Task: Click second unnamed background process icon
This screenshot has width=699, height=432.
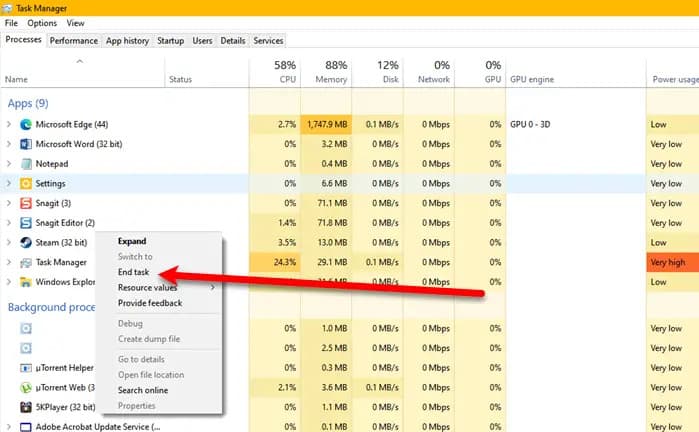Action: coord(26,348)
